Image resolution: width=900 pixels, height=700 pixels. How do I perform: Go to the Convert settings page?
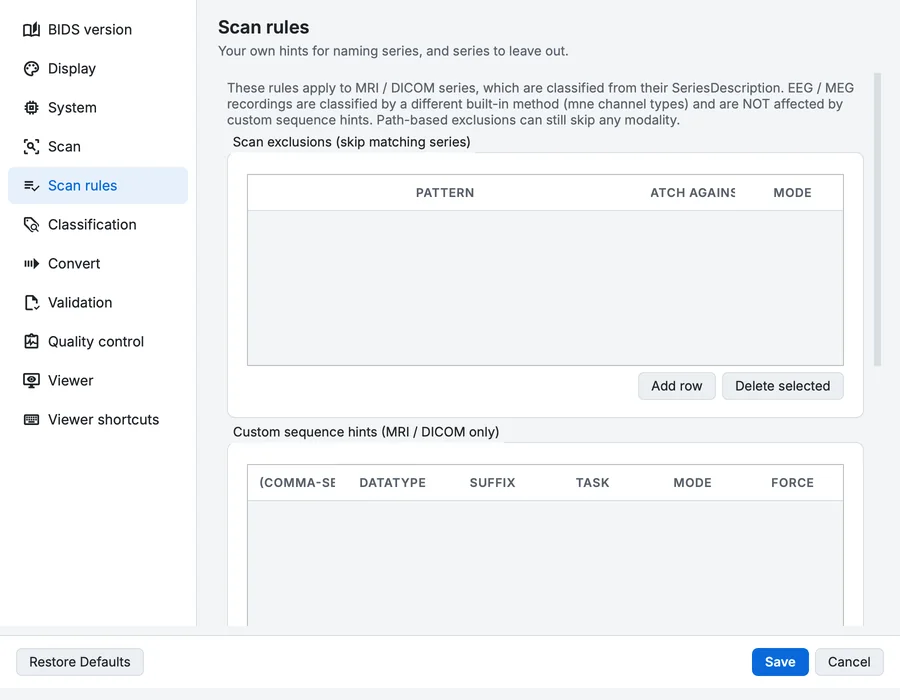tap(98, 263)
